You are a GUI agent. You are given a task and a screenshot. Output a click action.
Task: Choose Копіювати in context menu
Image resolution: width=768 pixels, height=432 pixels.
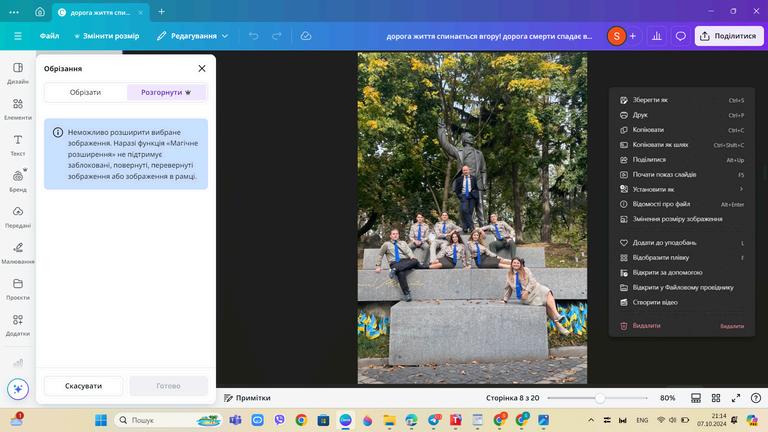click(x=681, y=130)
